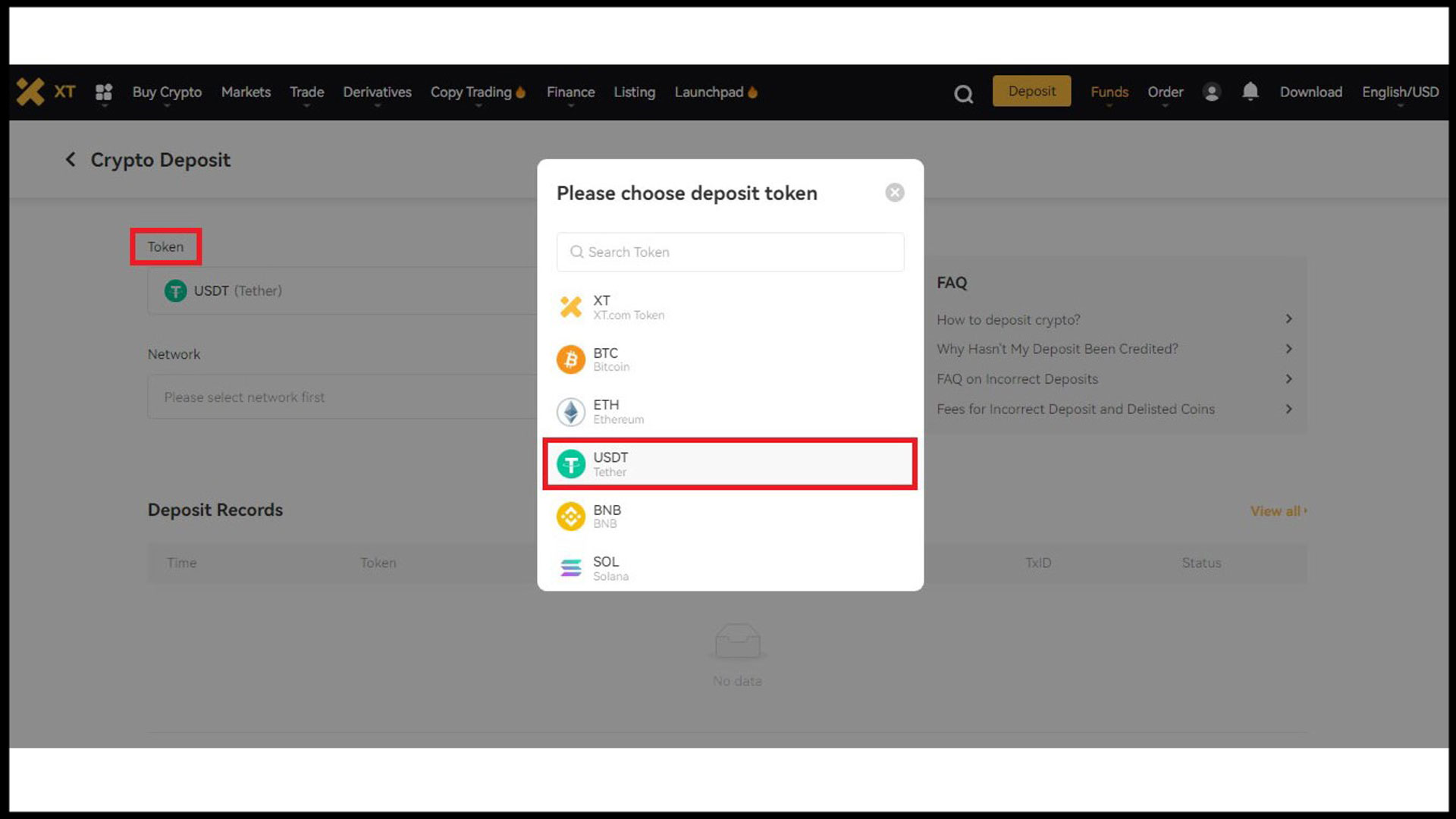Click the search magnifier icon in navbar
The image size is (1456, 819).
click(x=963, y=93)
